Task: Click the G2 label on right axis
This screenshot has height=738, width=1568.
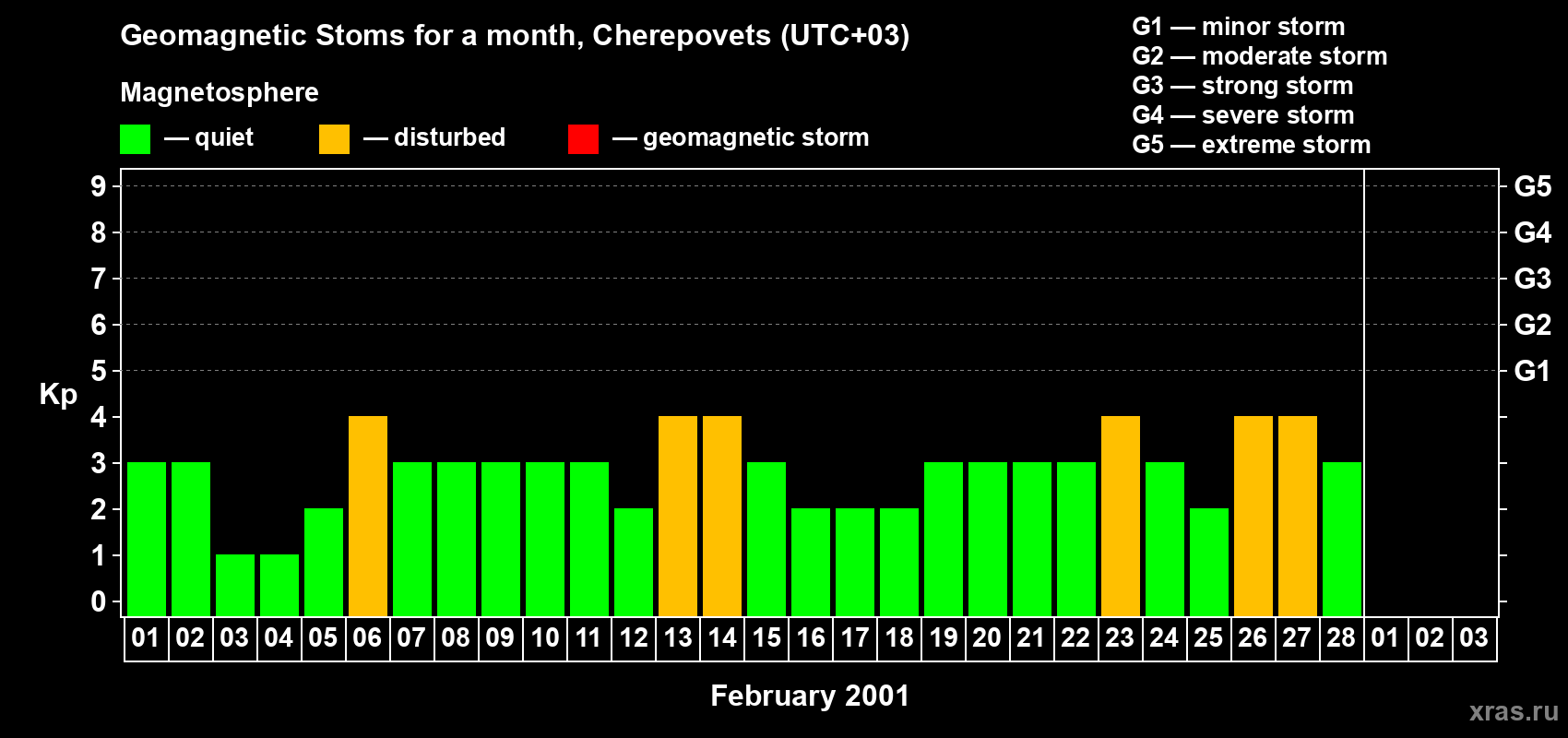Action: 1532,325
